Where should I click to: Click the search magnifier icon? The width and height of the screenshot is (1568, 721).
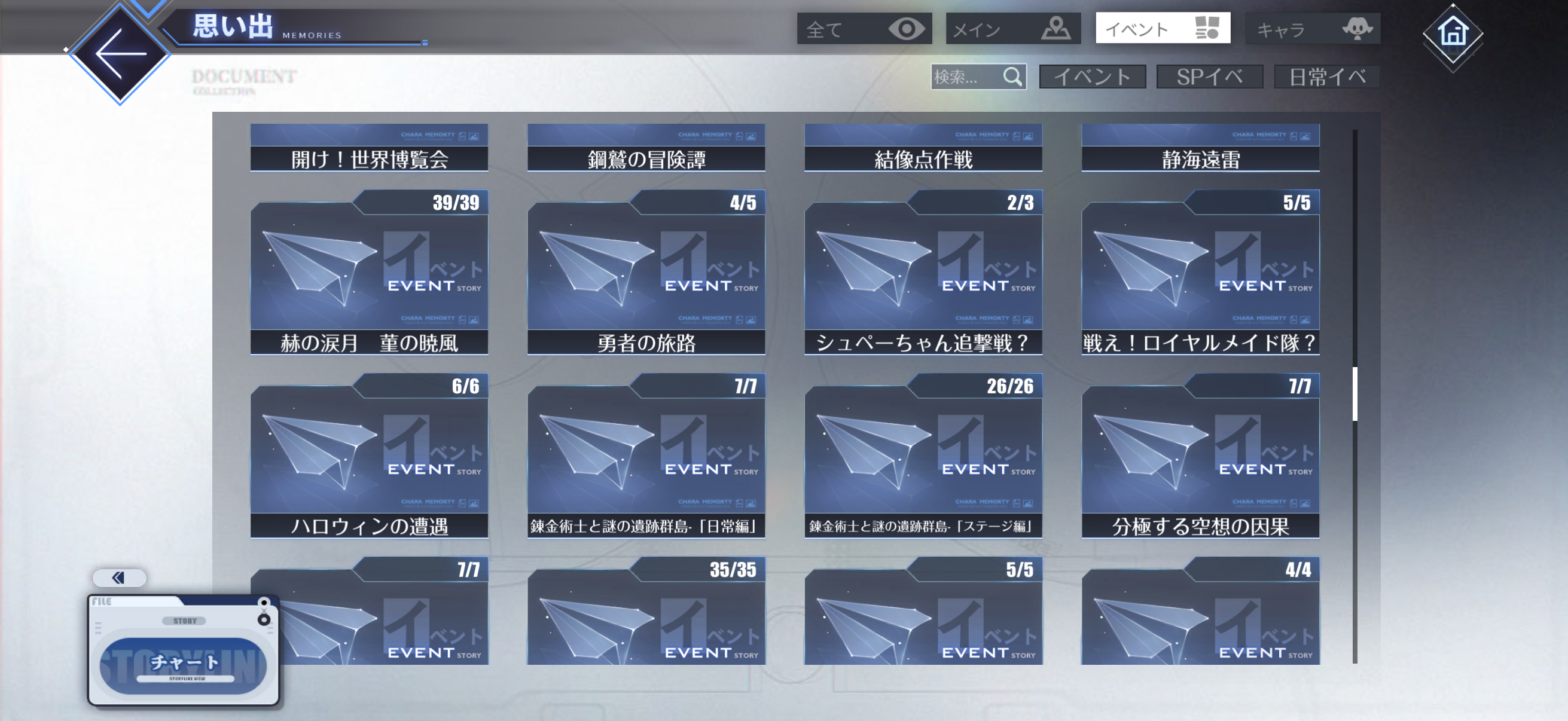tap(1012, 77)
